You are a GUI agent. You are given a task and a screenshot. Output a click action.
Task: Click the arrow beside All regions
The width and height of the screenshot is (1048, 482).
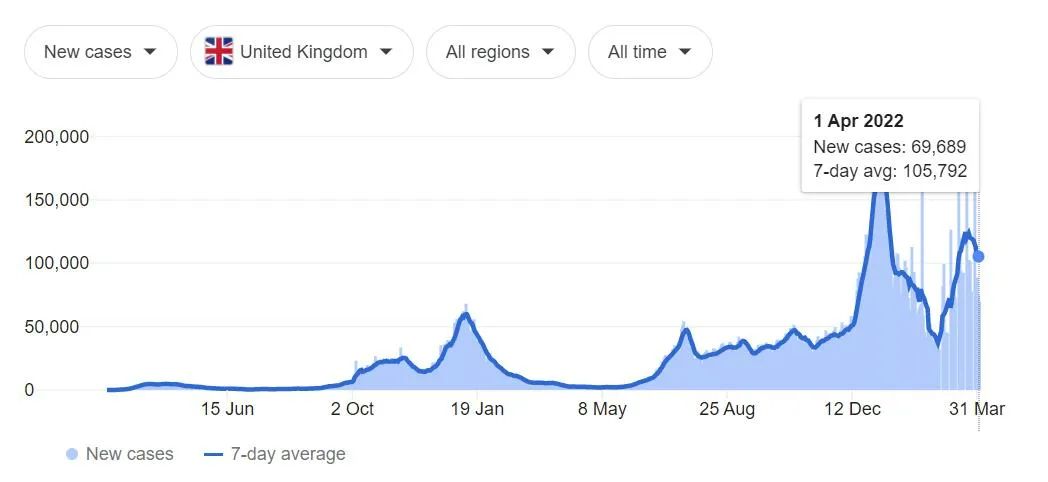pyautogui.click(x=548, y=52)
